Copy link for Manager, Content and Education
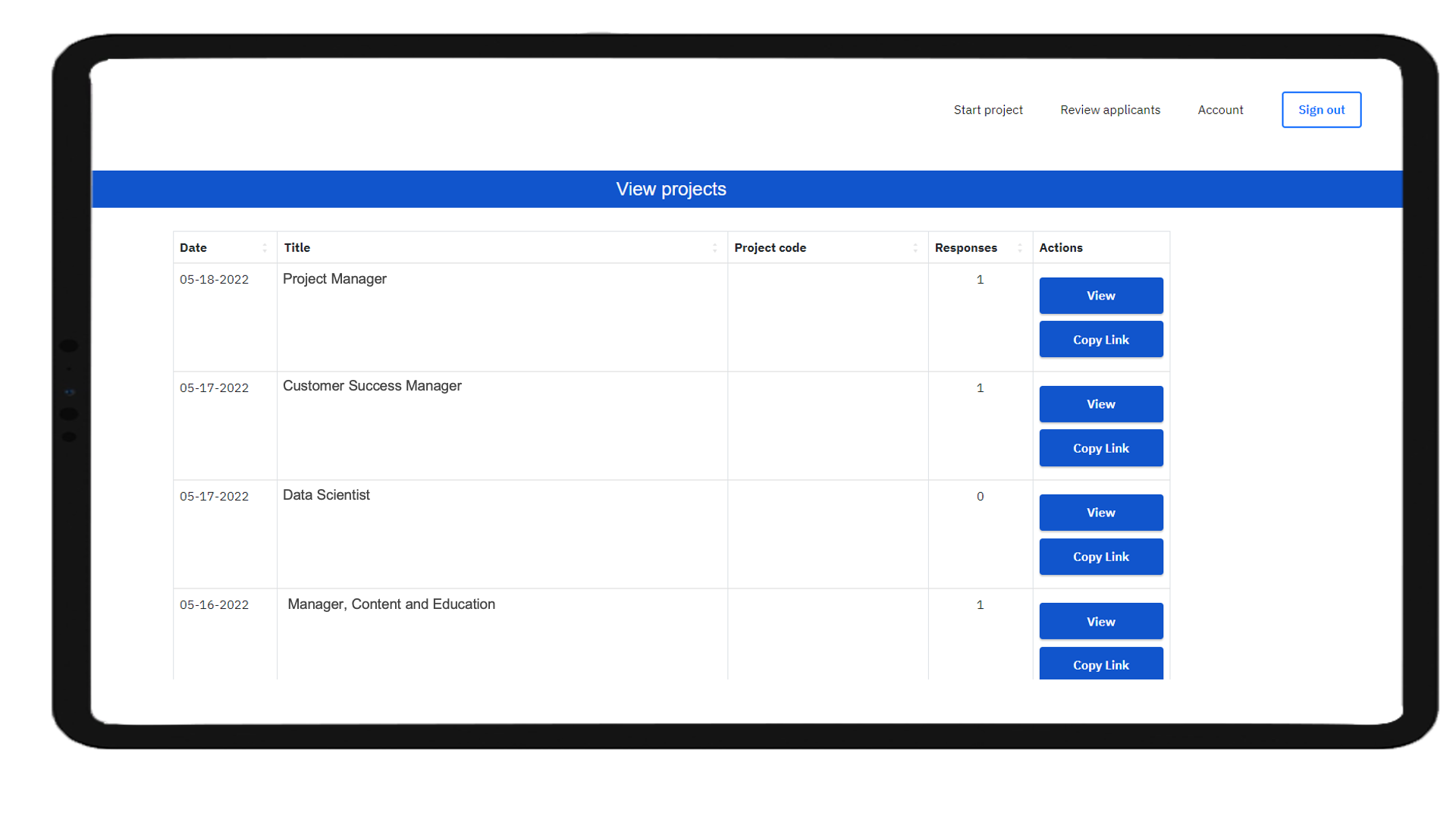 (x=1101, y=664)
